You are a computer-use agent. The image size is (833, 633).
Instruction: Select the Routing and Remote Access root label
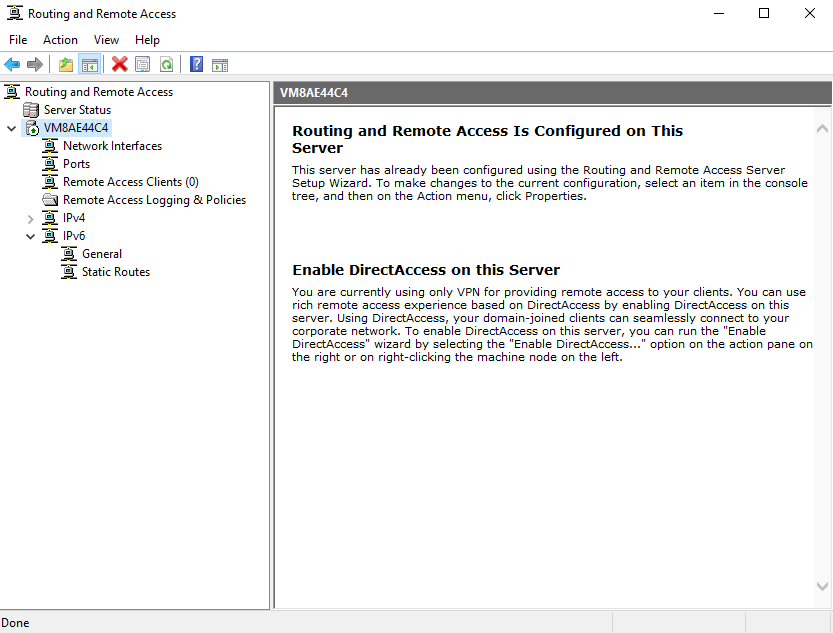point(99,92)
